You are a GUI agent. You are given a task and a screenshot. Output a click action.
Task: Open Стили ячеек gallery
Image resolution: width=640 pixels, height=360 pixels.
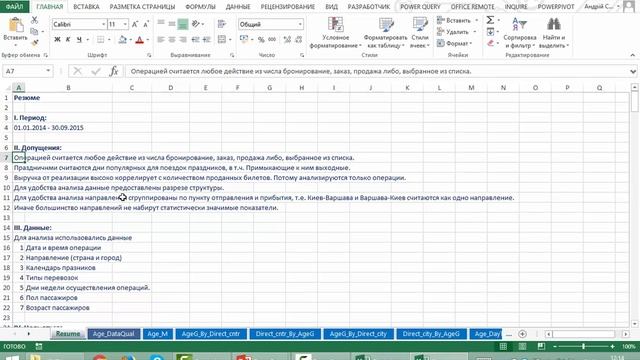420,33
